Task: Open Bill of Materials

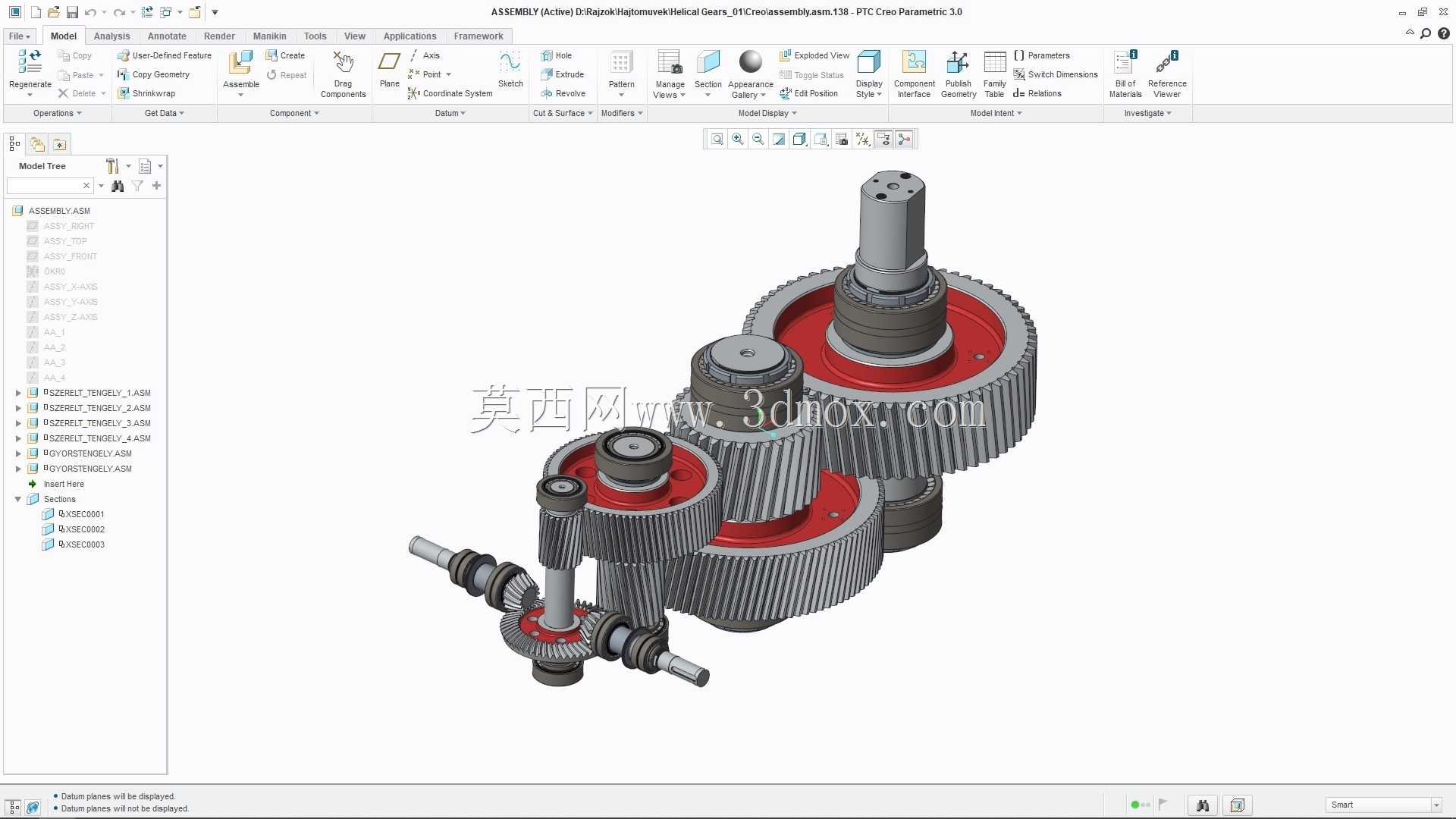Action: (x=1125, y=74)
